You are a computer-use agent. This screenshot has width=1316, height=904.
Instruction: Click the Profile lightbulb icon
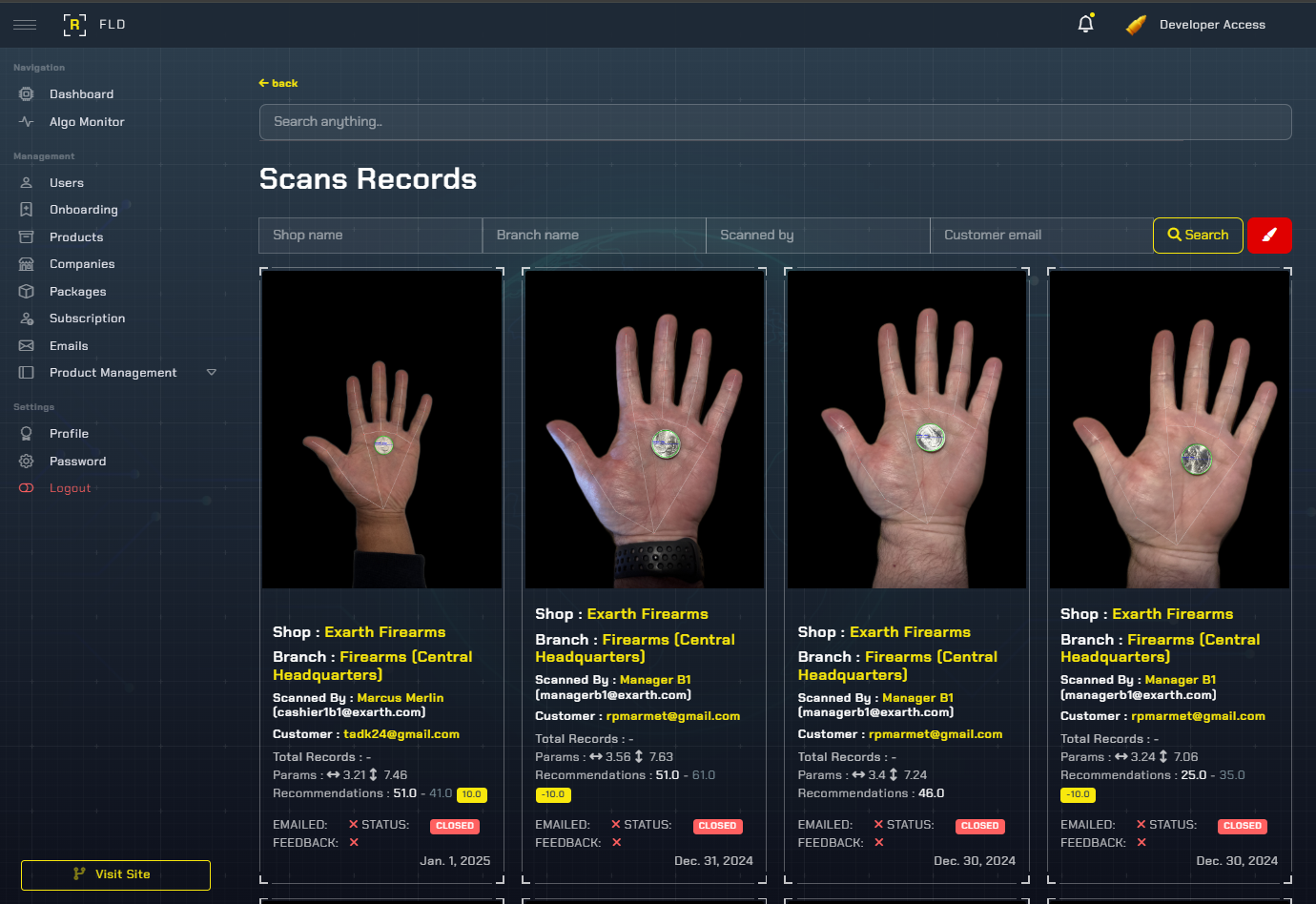pos(27,434)
